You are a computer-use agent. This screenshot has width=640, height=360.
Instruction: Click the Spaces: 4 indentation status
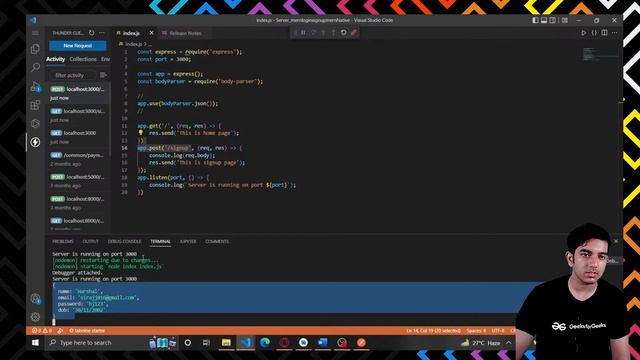coord(476,331)
